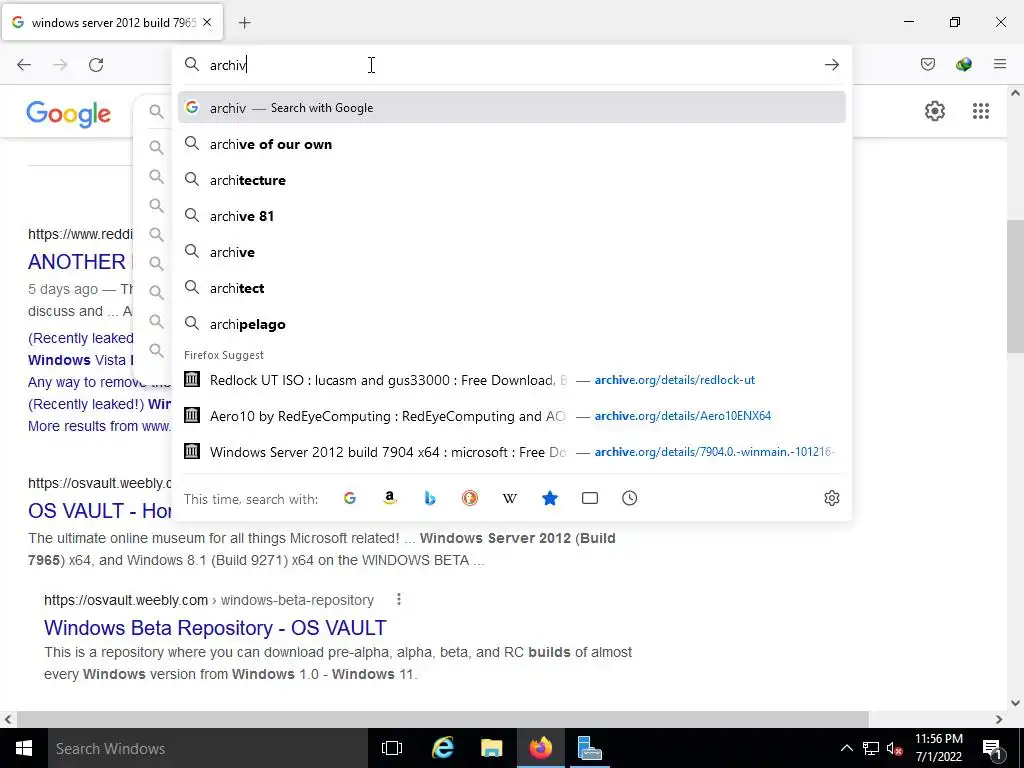This screenshot has height=768, width=1024.
Task: Pick the 'architect' suggestion
Action: (511, 288)
